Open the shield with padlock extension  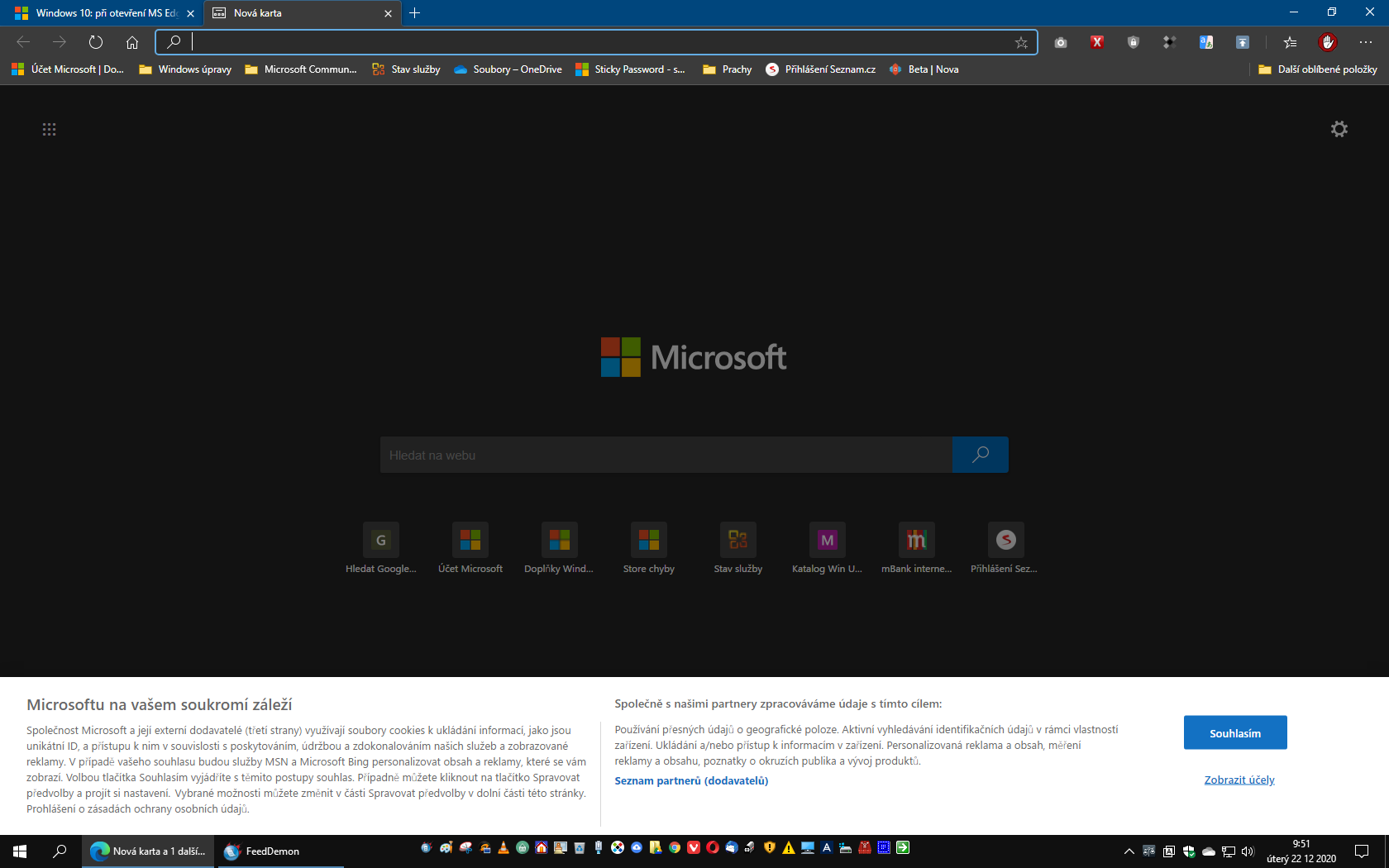(1134, 42)
